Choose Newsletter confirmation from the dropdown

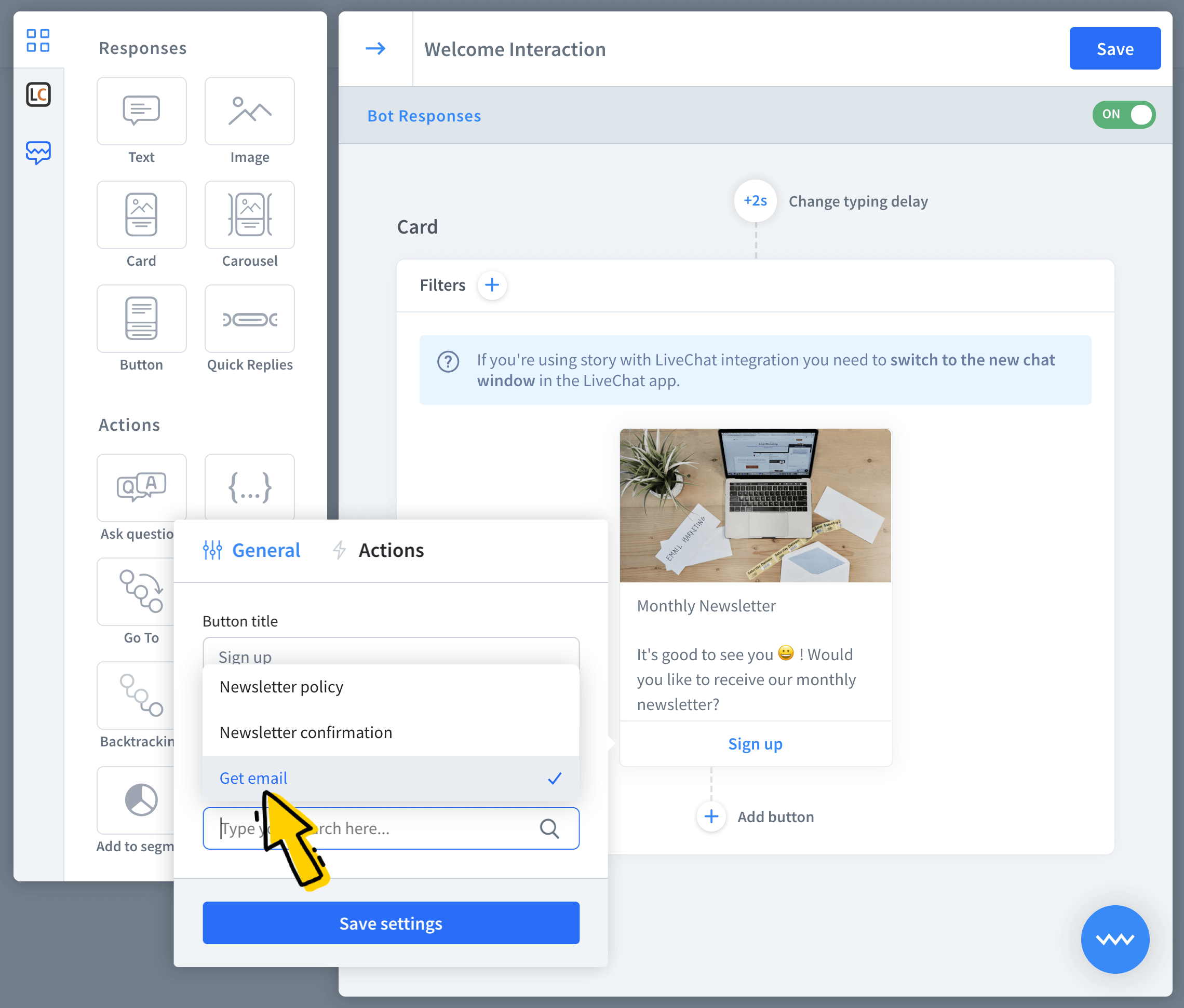[306, 732]
